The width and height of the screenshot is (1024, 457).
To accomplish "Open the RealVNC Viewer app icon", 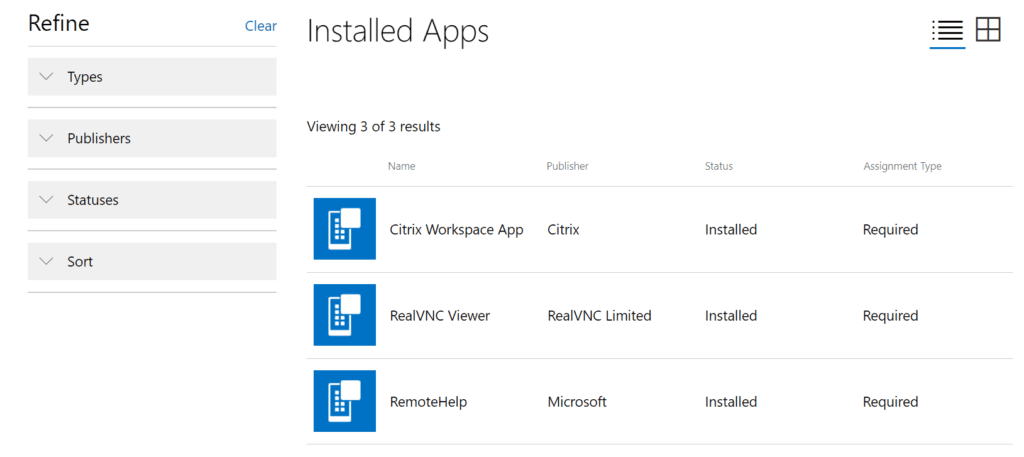I will pos(345,315).
